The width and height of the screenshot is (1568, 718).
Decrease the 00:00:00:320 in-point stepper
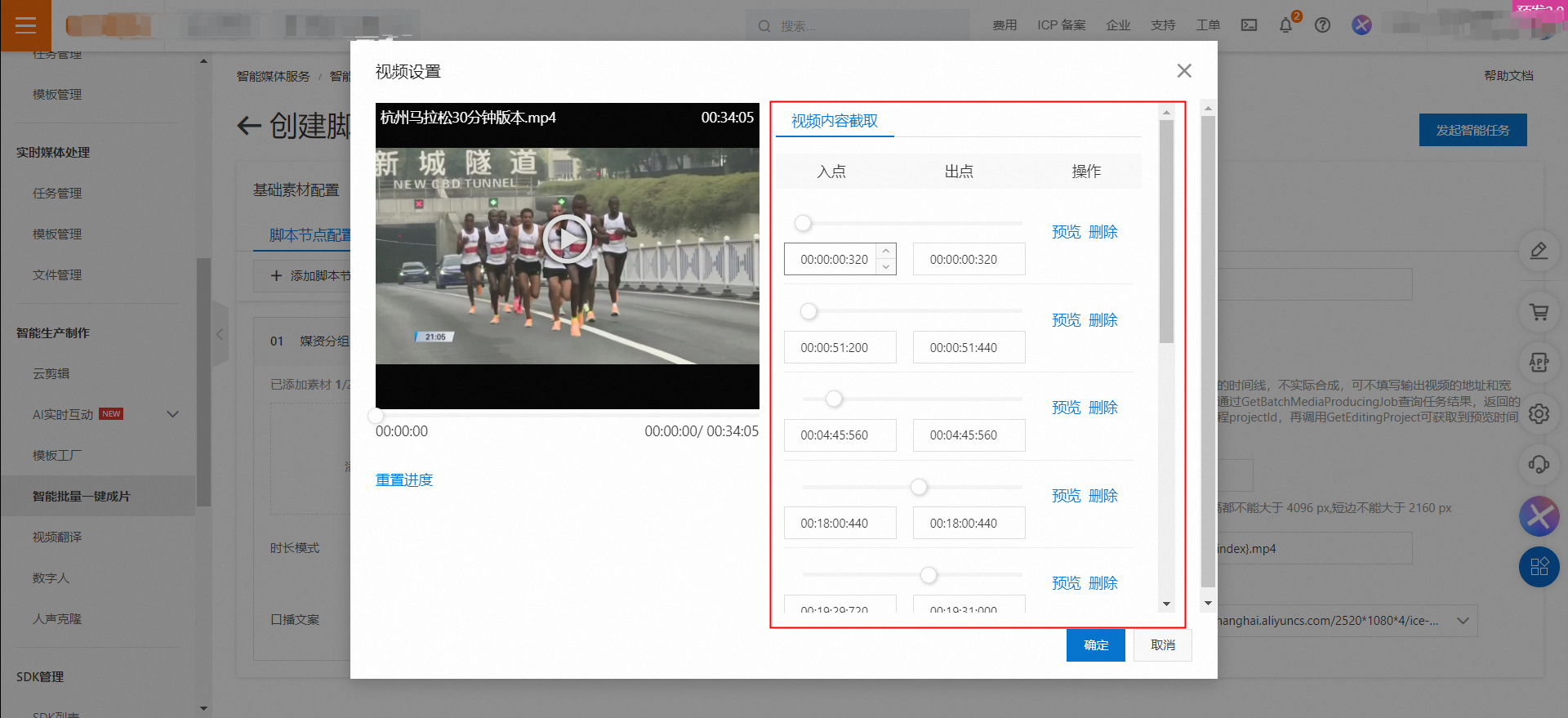886,267
